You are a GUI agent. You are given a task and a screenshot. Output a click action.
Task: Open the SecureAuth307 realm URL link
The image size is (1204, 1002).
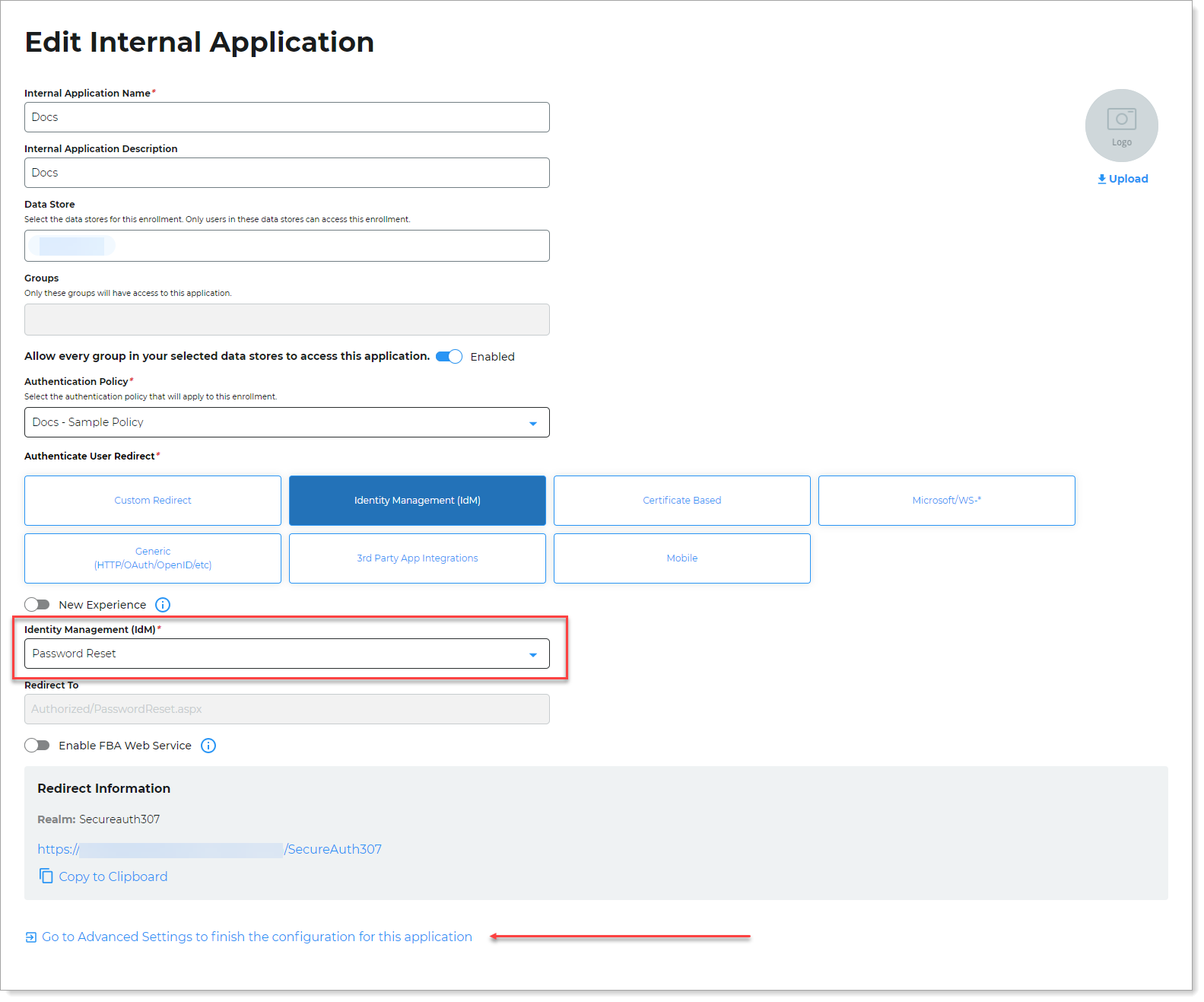(210, 849)
